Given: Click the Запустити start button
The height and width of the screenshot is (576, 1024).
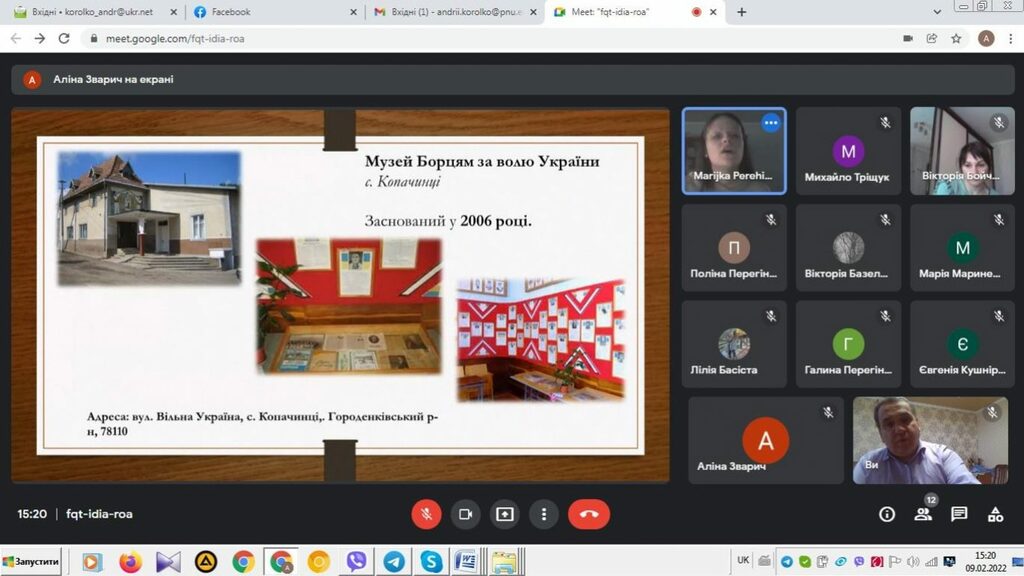Looking at the screenshot, I should point(31,562).
